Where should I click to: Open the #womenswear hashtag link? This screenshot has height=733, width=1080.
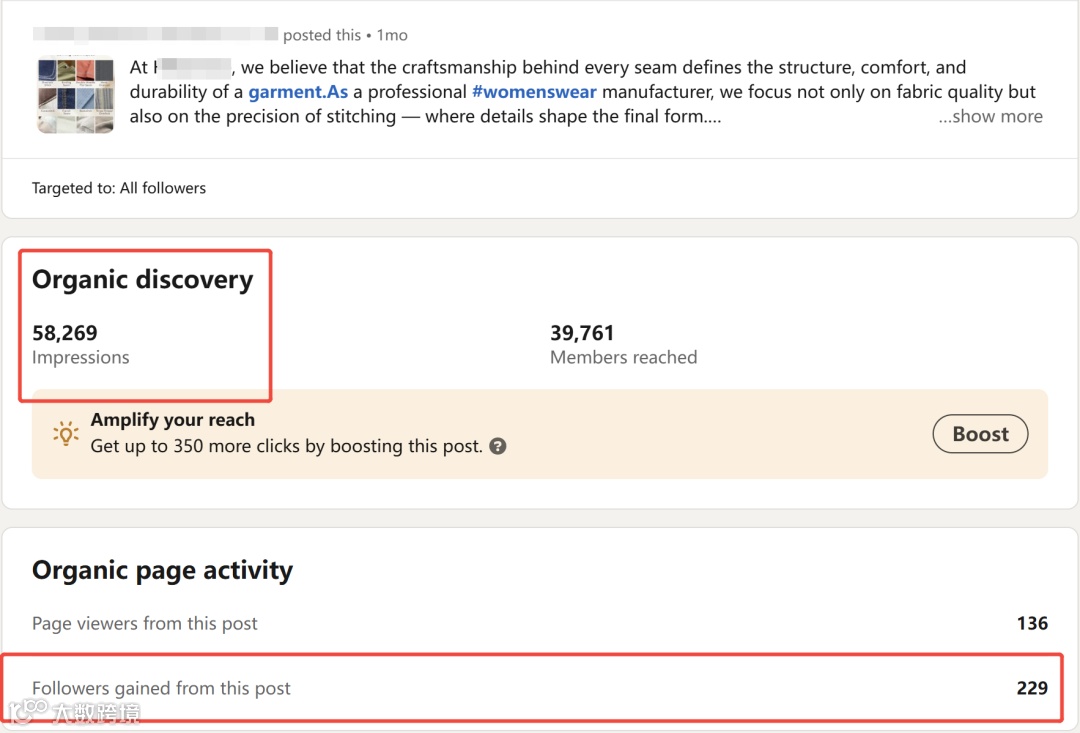[534, 92]
